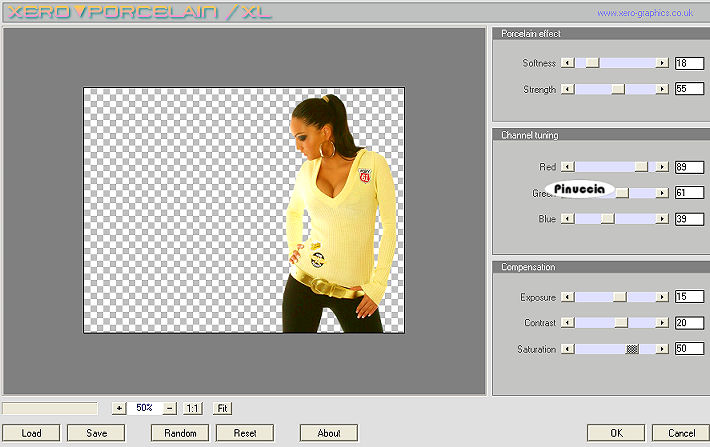Image resolution: width=710 pixels, height=447 pixels.
Task: Click the Softness value field showing 18
Action: 689,63
